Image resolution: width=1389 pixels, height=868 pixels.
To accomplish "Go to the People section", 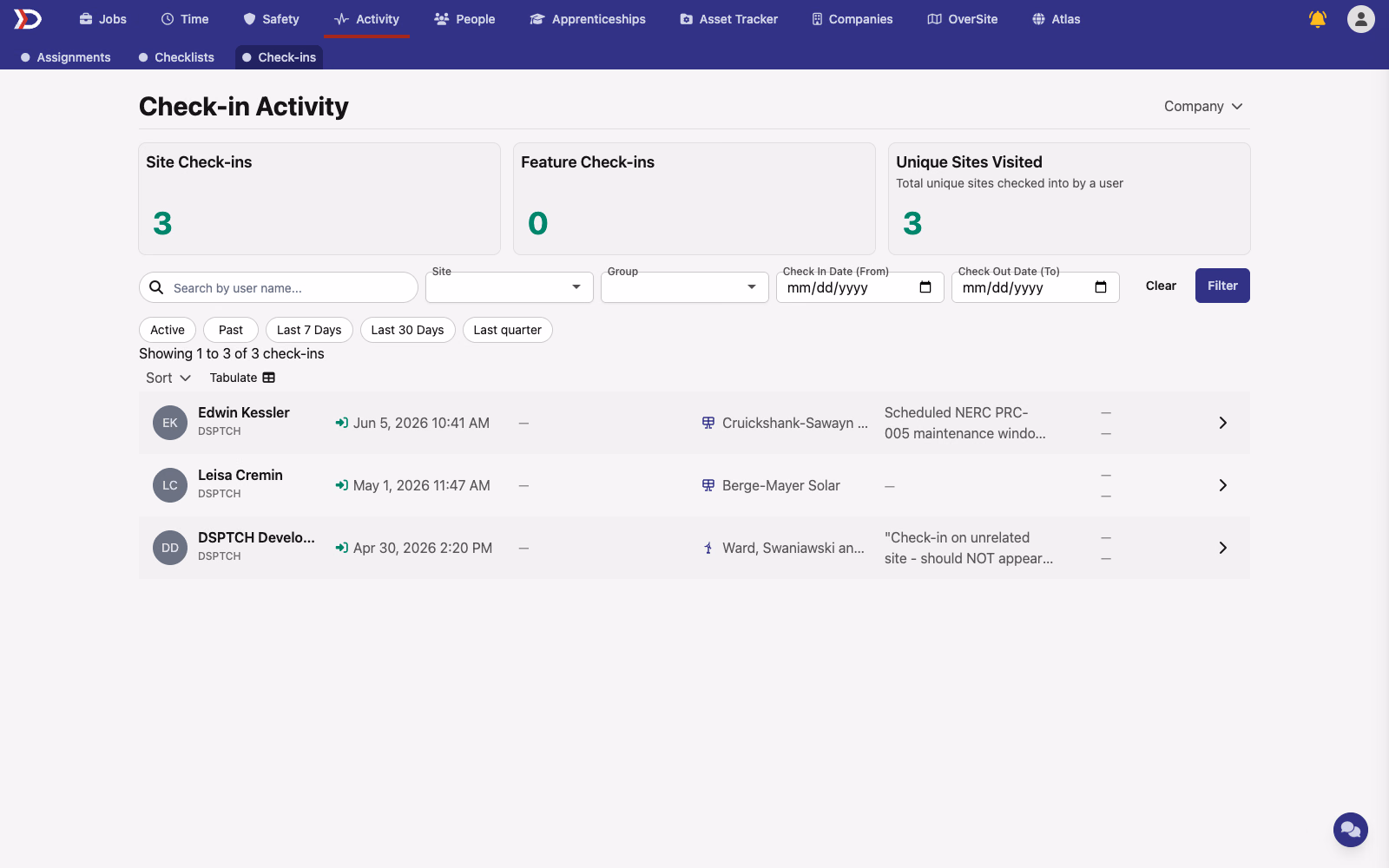I will 464,19.
